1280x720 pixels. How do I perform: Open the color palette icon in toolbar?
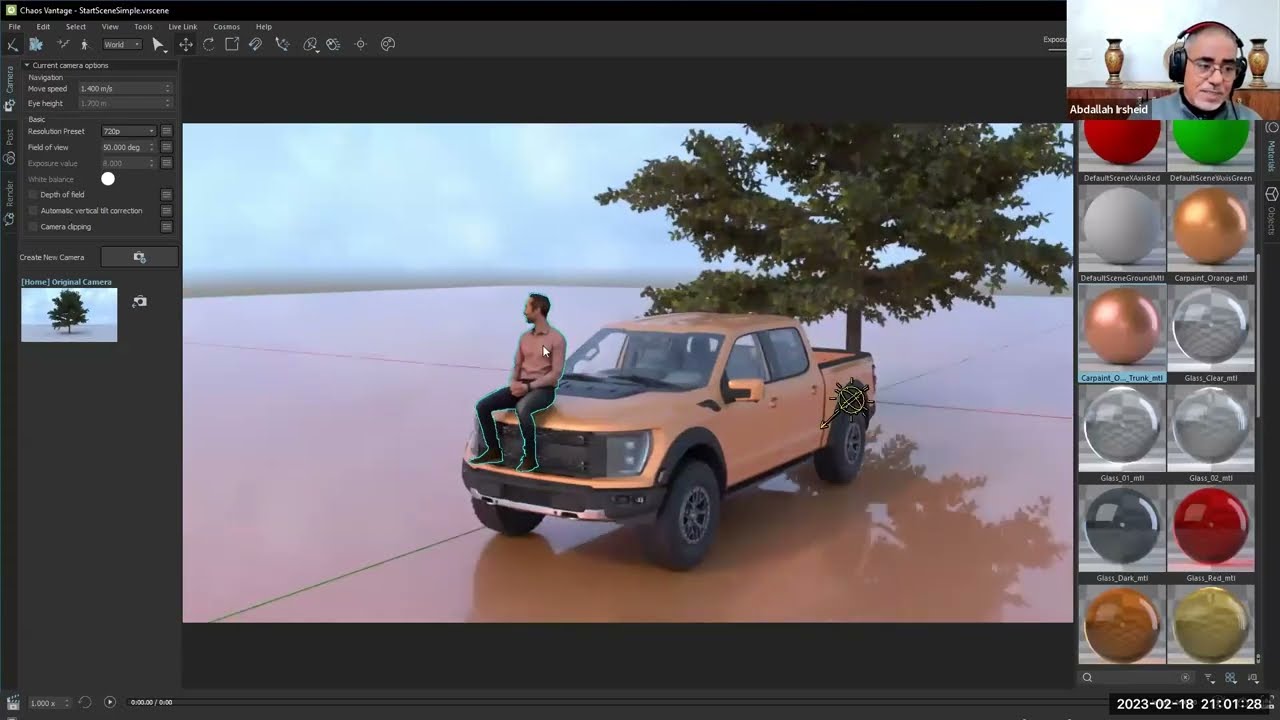click(x=388, y=44)
